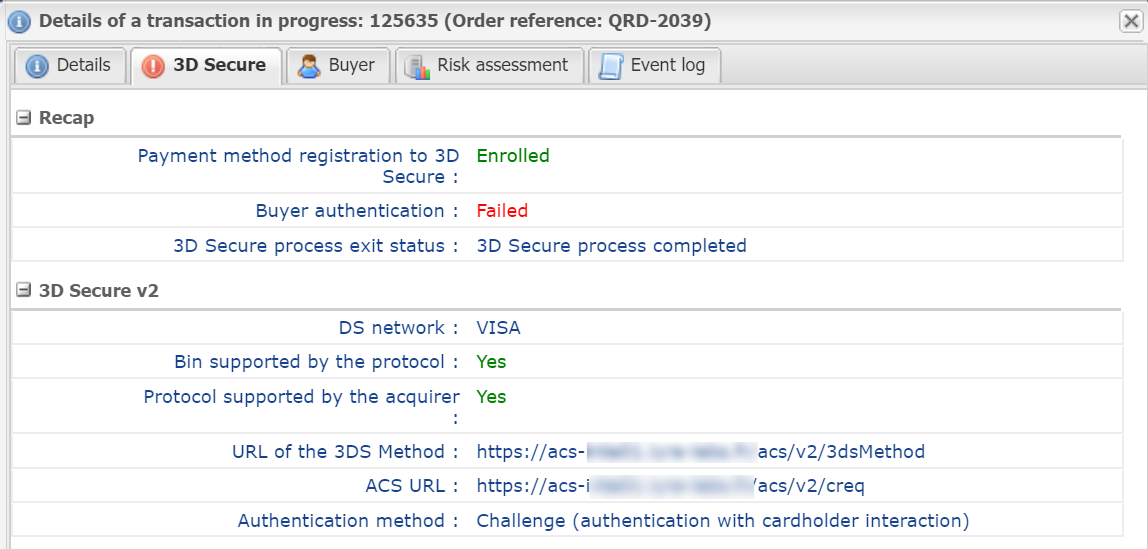Click the red Failed authentication status
The height and width of the screenshot is (549, 1148).
502,211
